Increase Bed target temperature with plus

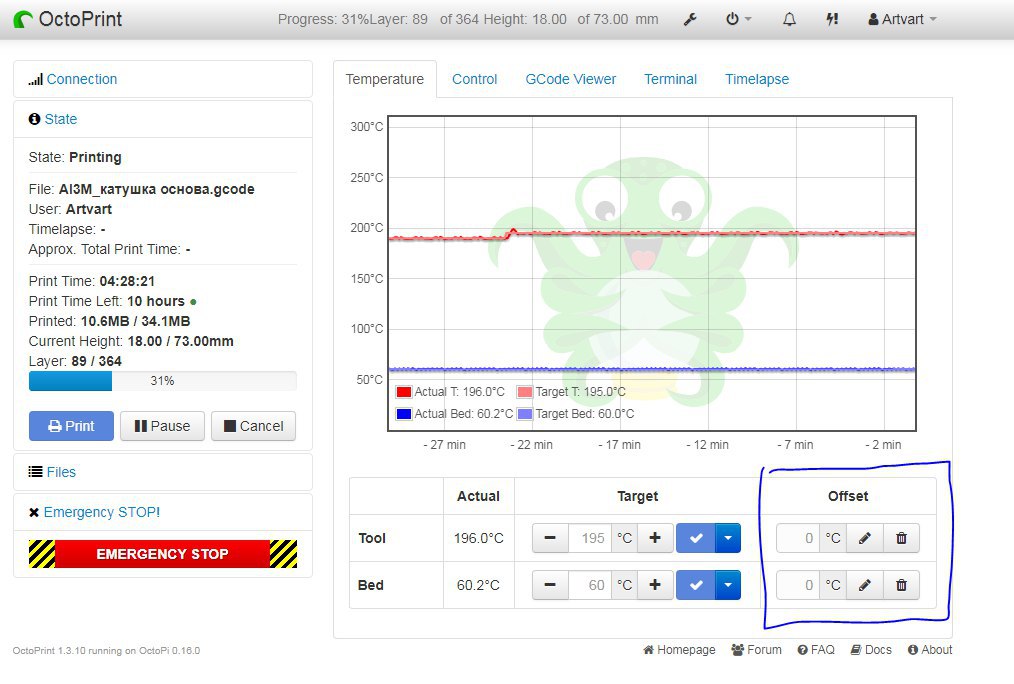[655, 585]
